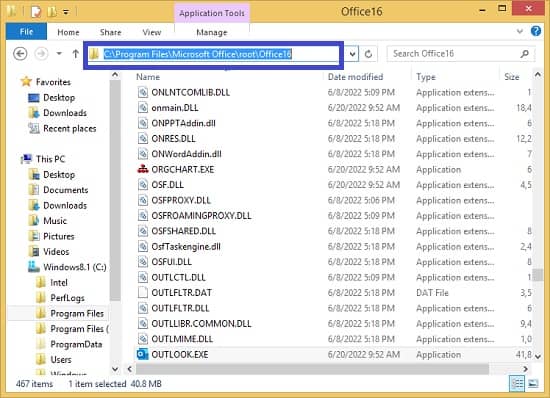Viewport: 550px width, 398px height.
Task: Click the navigation pane scroll up arrow
Action: click(115, 75)
